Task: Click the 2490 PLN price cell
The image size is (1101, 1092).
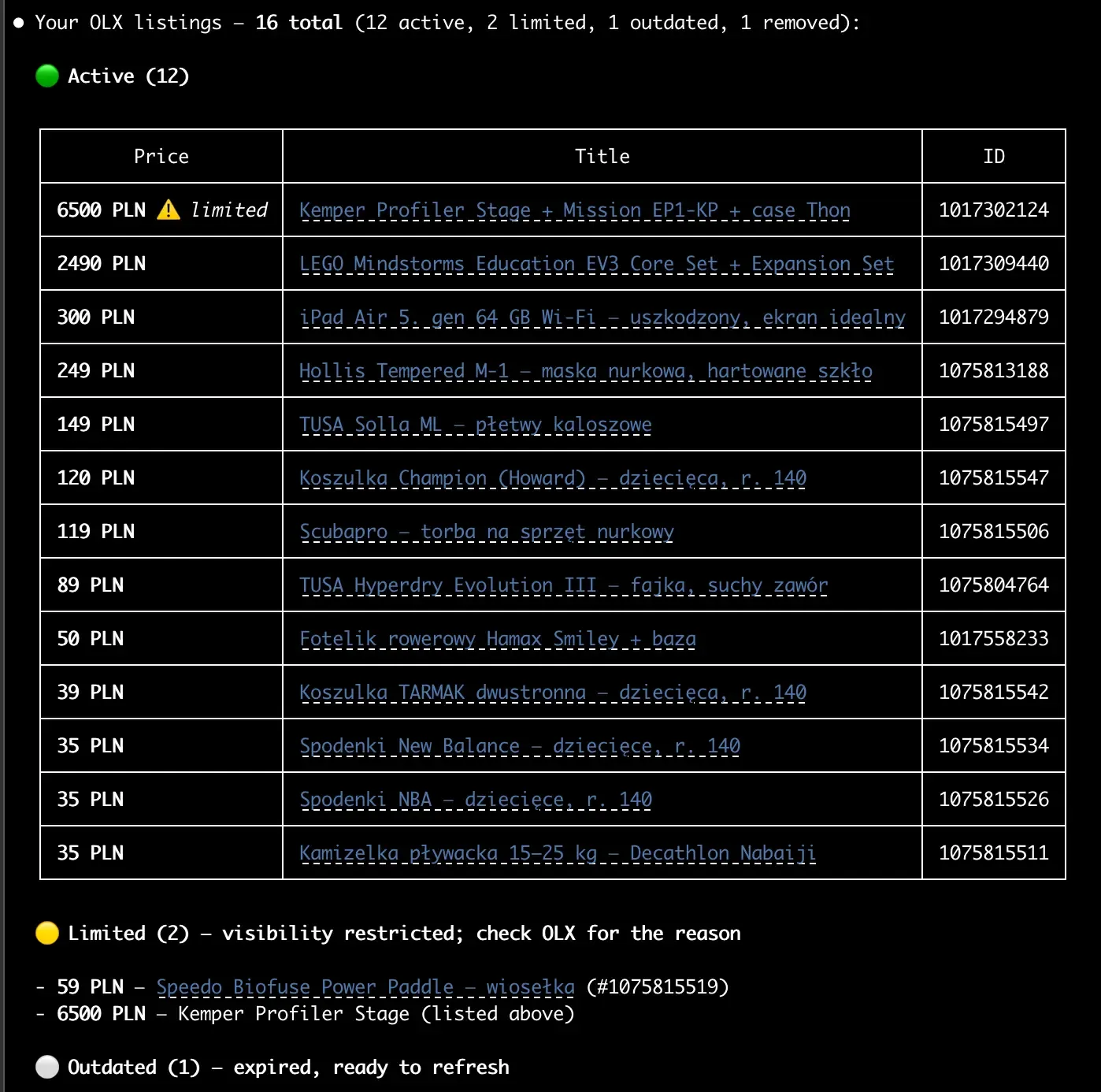Action: 161,263
